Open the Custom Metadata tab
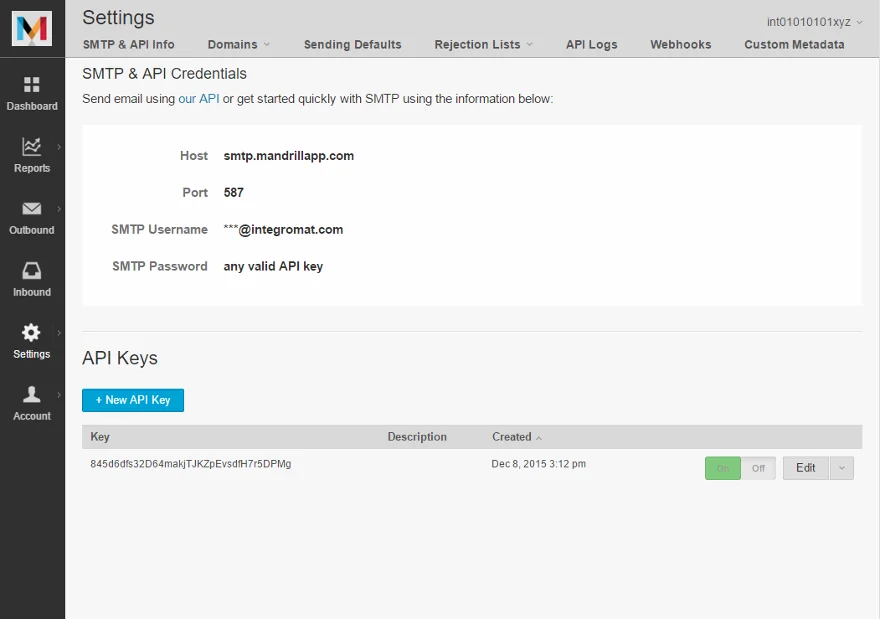The image size is (880, 619). [x=794, y=44]
